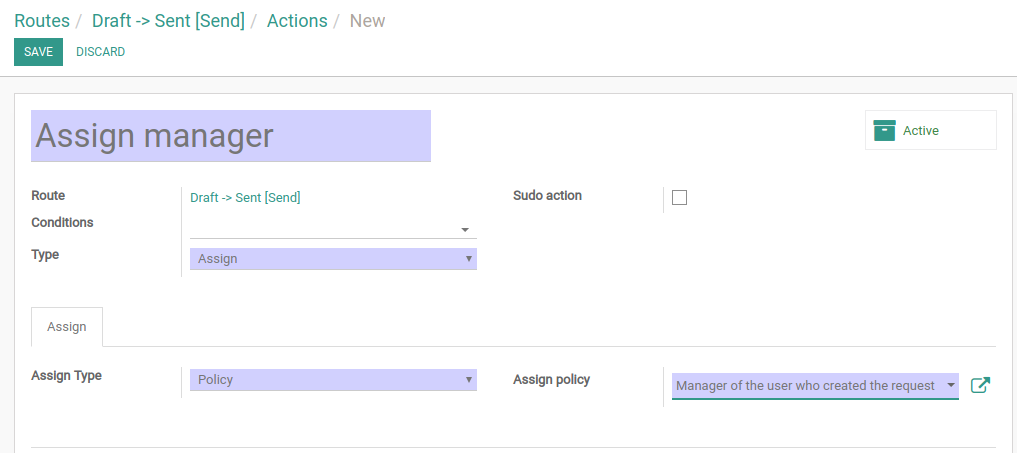1017x453 pixels.
Task: Go to Routes breadcrumb
Action: click(42, 21)
